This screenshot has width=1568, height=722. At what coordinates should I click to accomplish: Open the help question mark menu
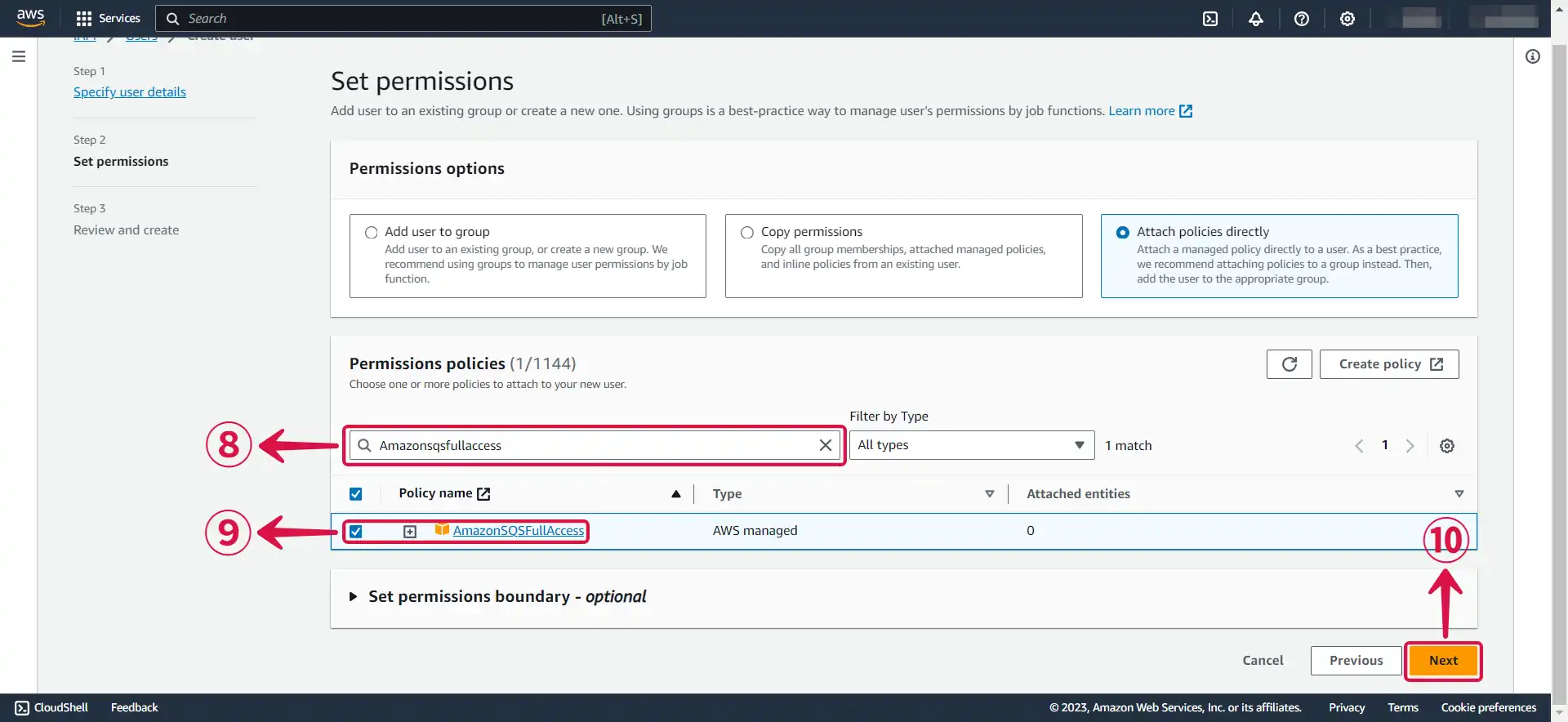1302,19
